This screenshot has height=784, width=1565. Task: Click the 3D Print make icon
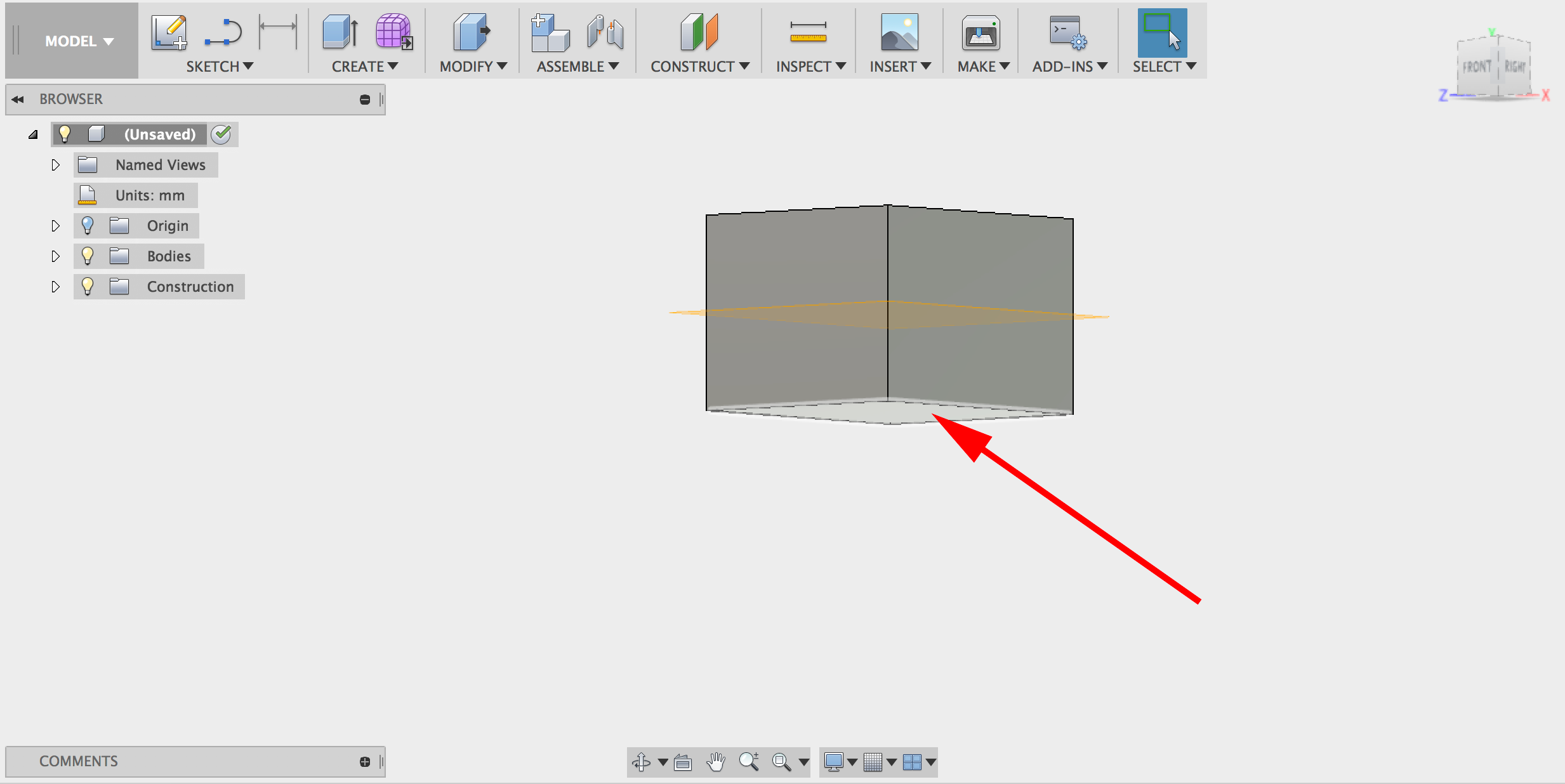pos(981,32)
